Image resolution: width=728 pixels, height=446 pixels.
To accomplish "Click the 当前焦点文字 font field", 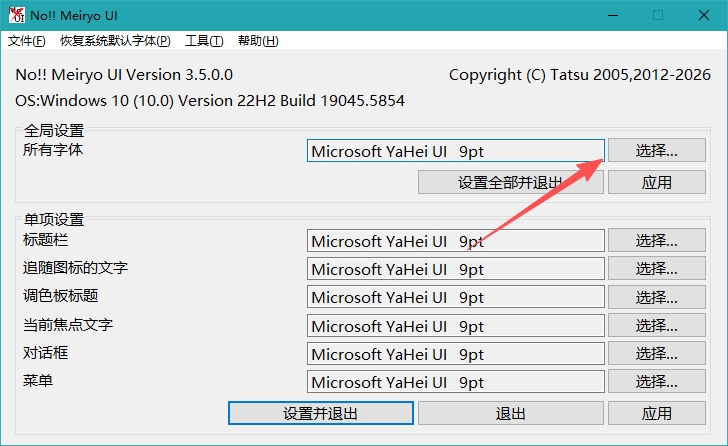I will click(455, 326).
